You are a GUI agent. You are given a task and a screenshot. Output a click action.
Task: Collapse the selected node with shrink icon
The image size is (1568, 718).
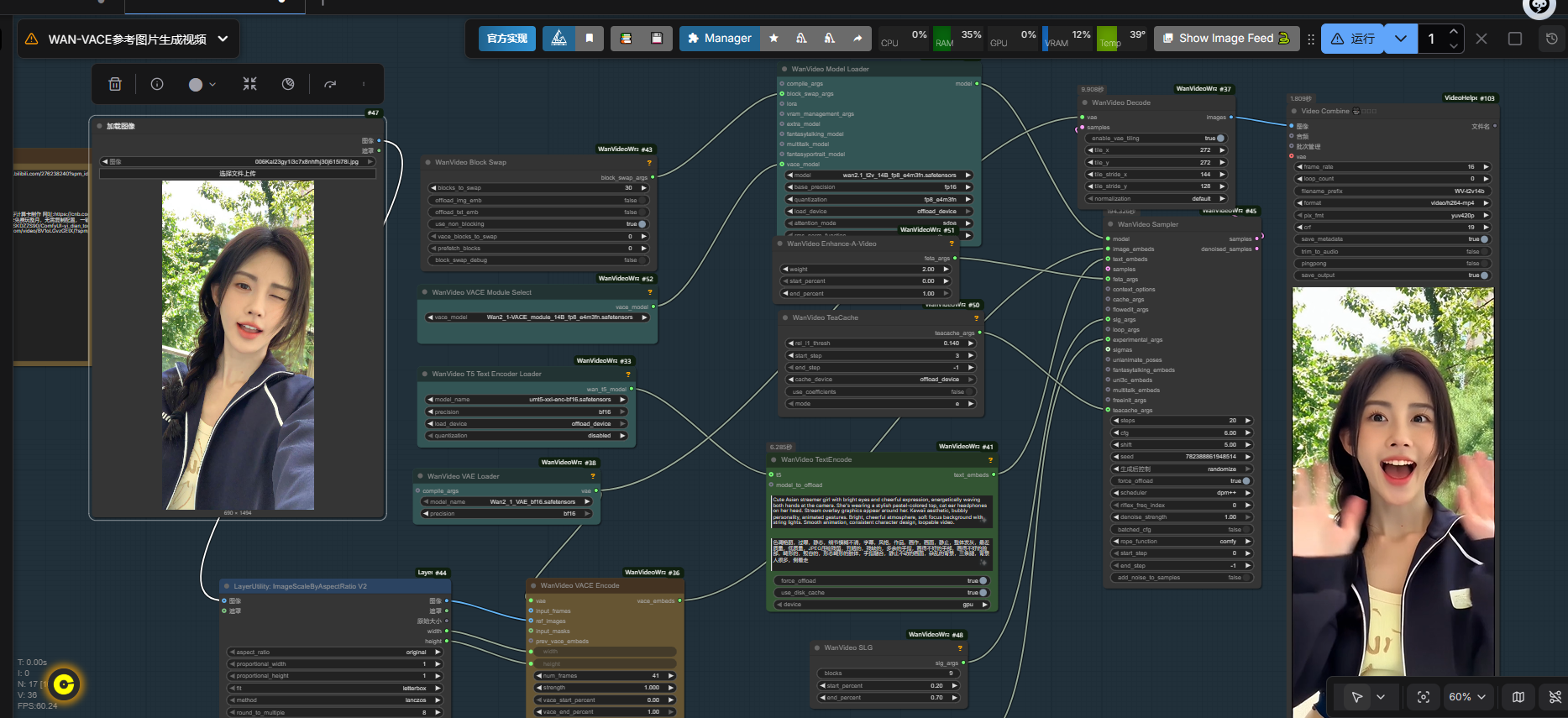249,84
